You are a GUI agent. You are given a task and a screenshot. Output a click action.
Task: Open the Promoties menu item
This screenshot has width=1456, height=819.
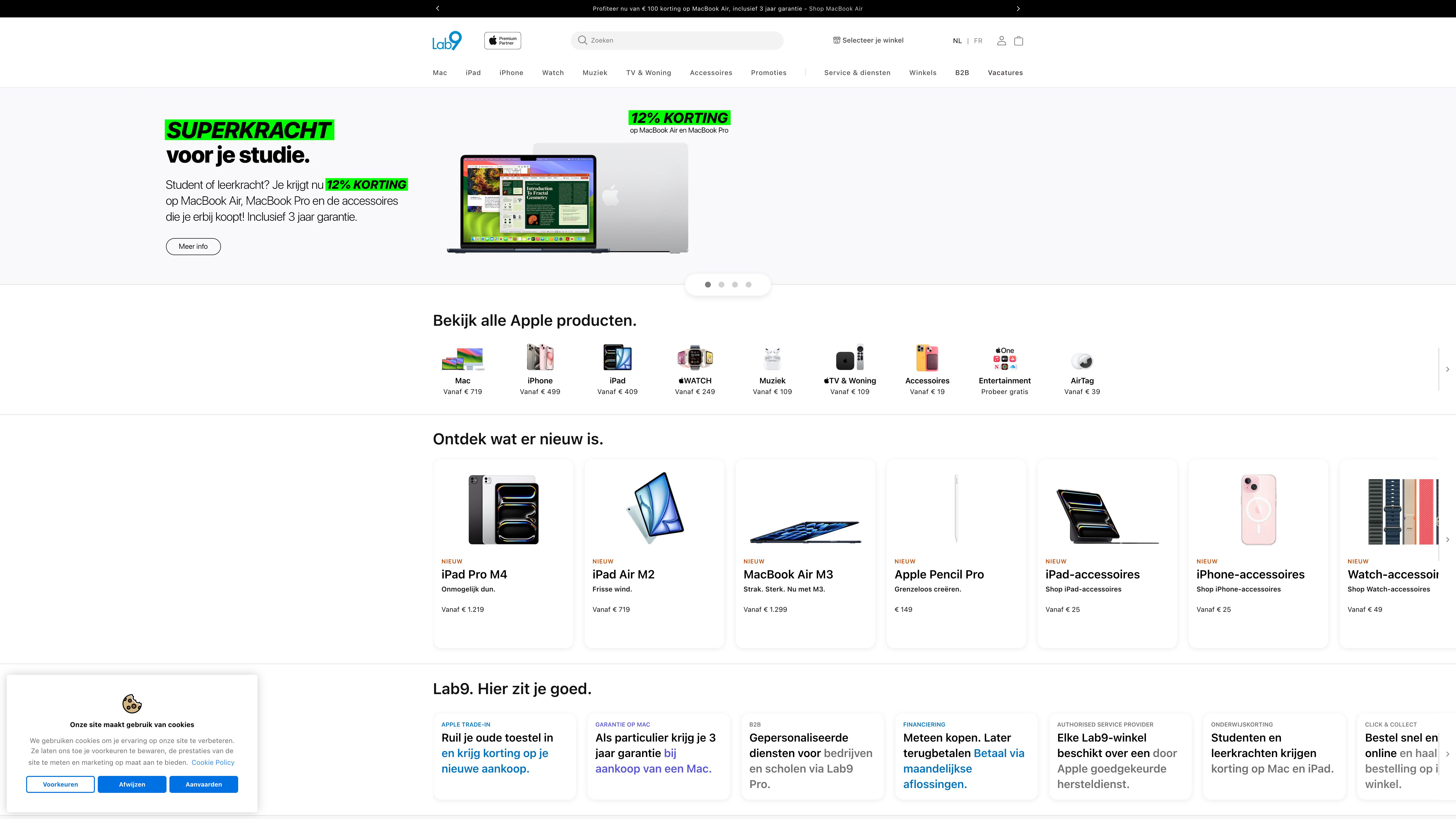tap(768, 73)
